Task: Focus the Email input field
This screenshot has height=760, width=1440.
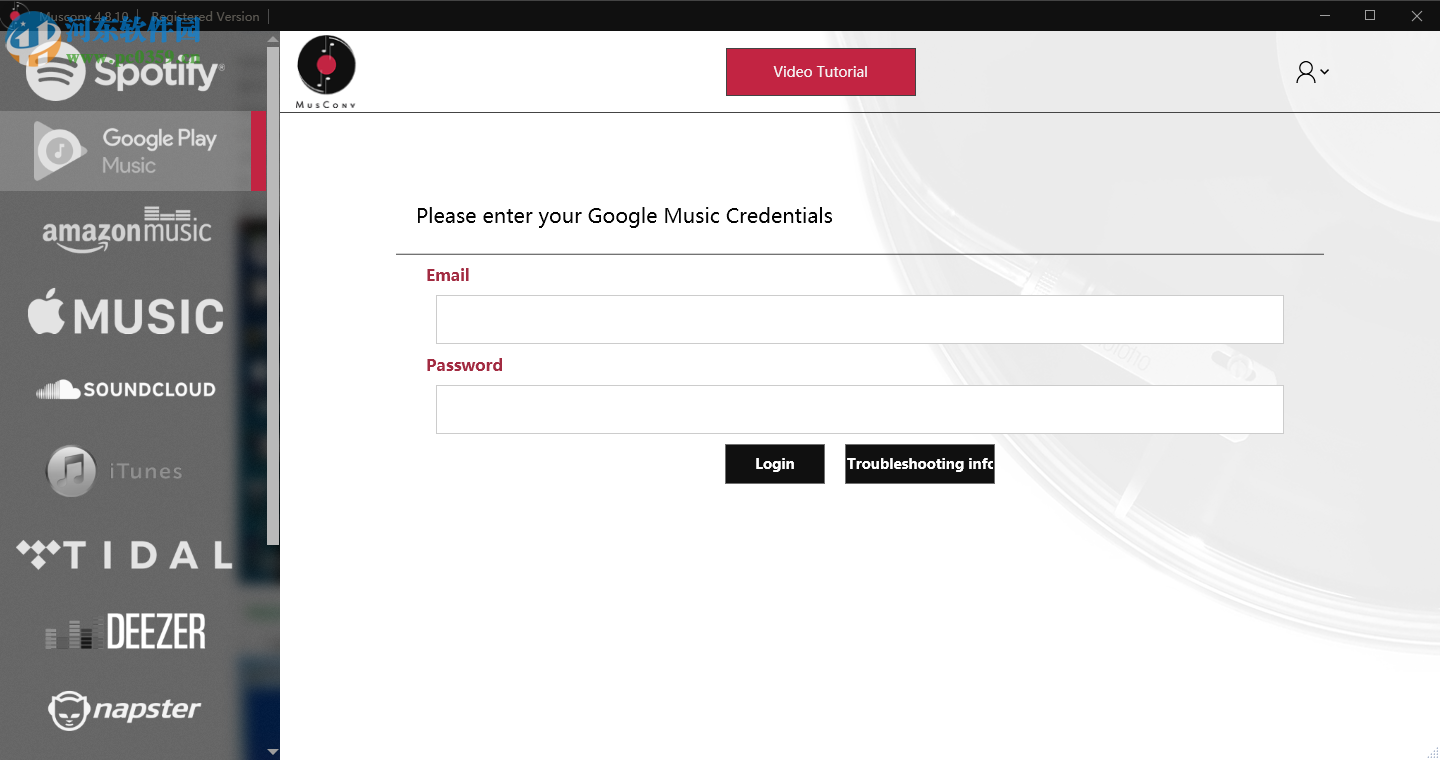Action: pyautogui.click(x=859, y=320)
